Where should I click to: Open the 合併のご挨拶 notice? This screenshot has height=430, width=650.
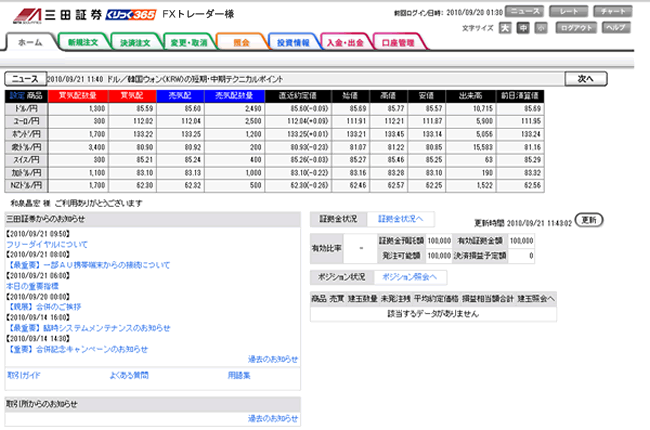(x=44, y=307)
